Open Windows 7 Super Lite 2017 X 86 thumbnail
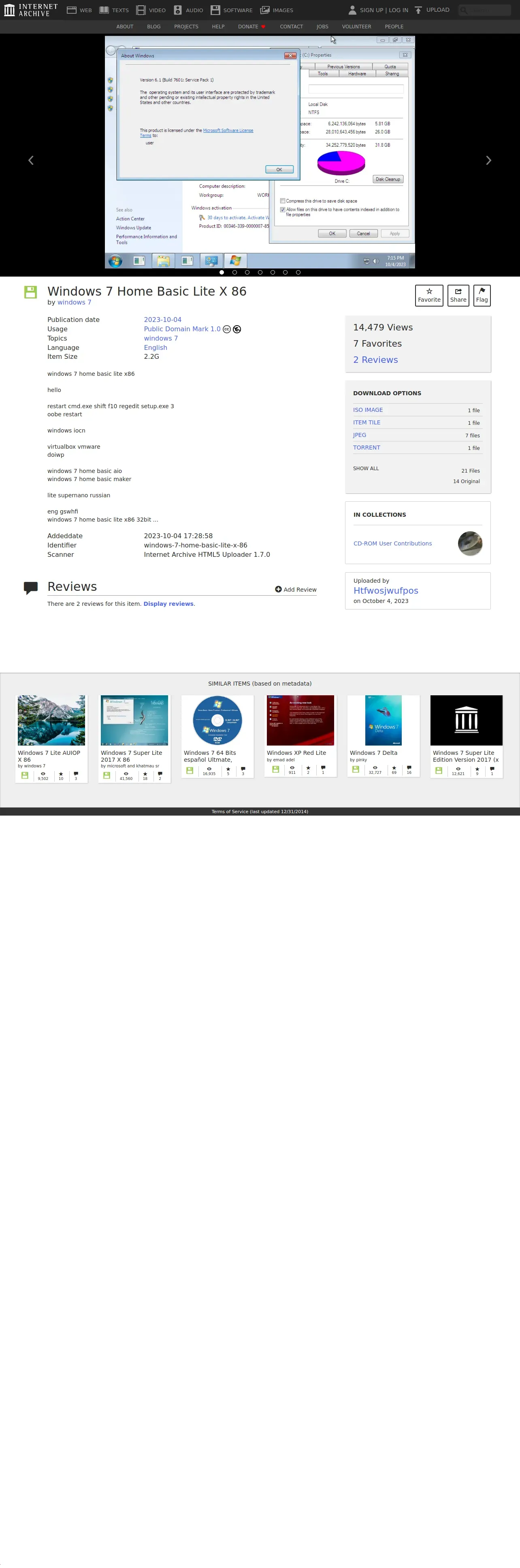The width and height of the screenshot is (520, 1568). (134, 720)
